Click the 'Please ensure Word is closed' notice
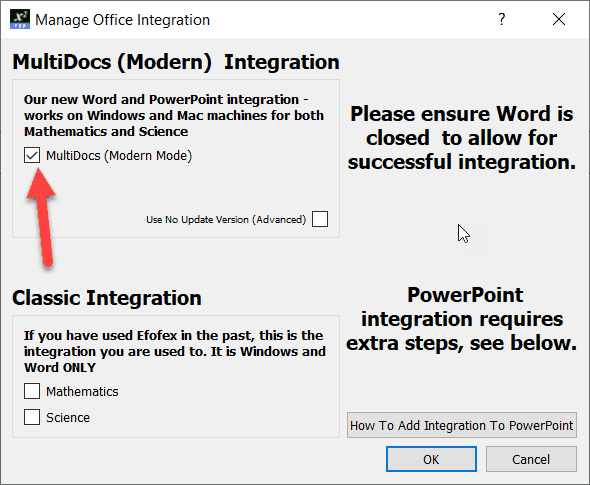The image size is (590, 485). [x=462, y=138]
